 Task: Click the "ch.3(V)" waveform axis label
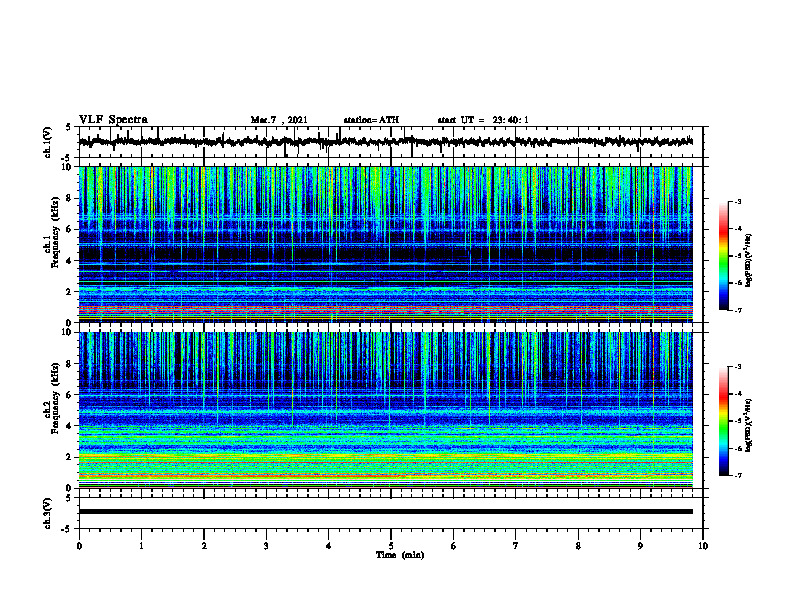point(47,513)
